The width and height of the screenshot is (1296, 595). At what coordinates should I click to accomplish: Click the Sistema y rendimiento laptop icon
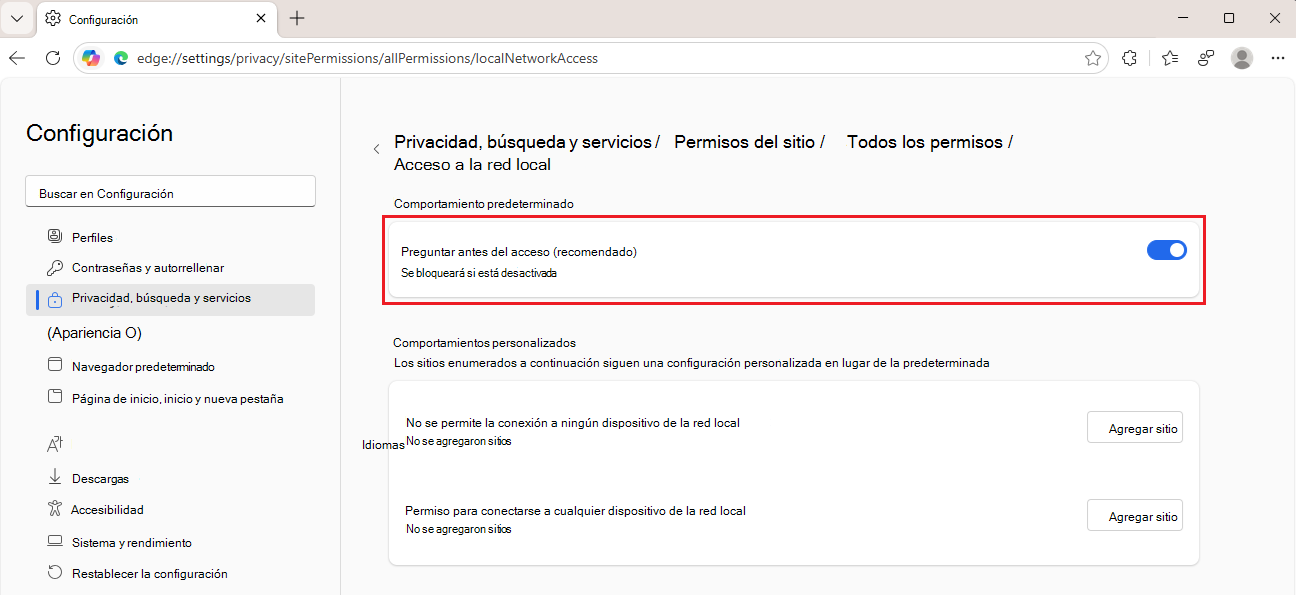(55, 542)
